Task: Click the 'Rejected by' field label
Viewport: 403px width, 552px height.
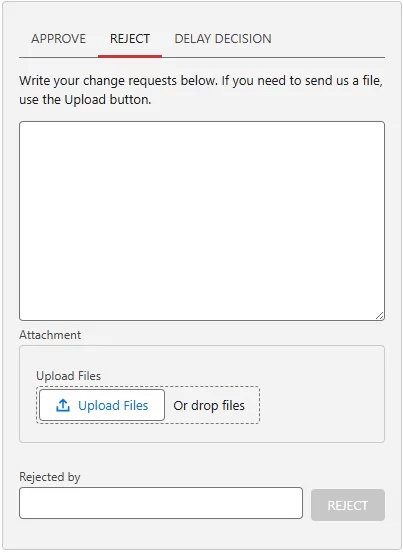Action: click(x=50, y=477)
